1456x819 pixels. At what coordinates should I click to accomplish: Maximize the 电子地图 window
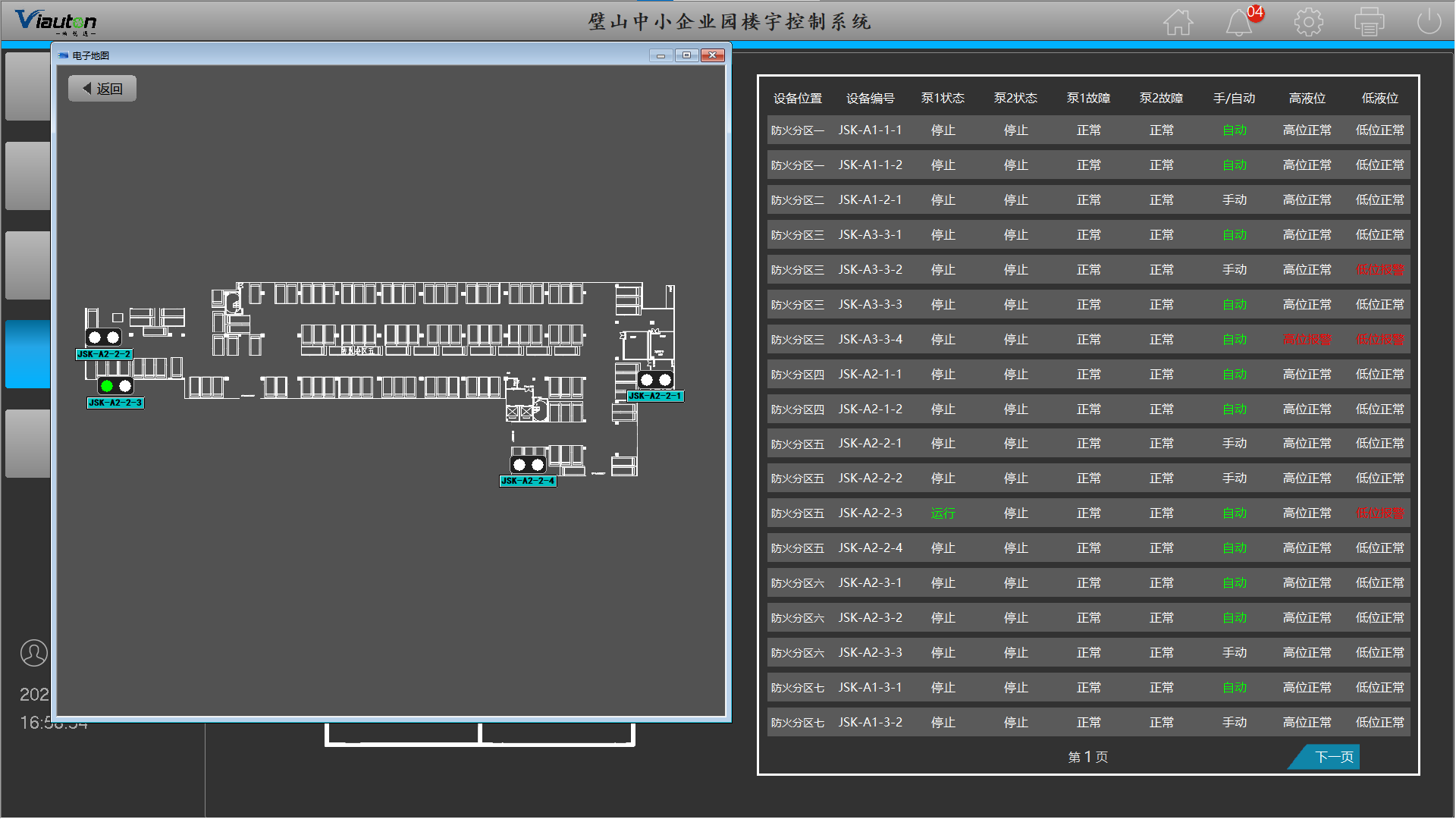coord(686,55)
